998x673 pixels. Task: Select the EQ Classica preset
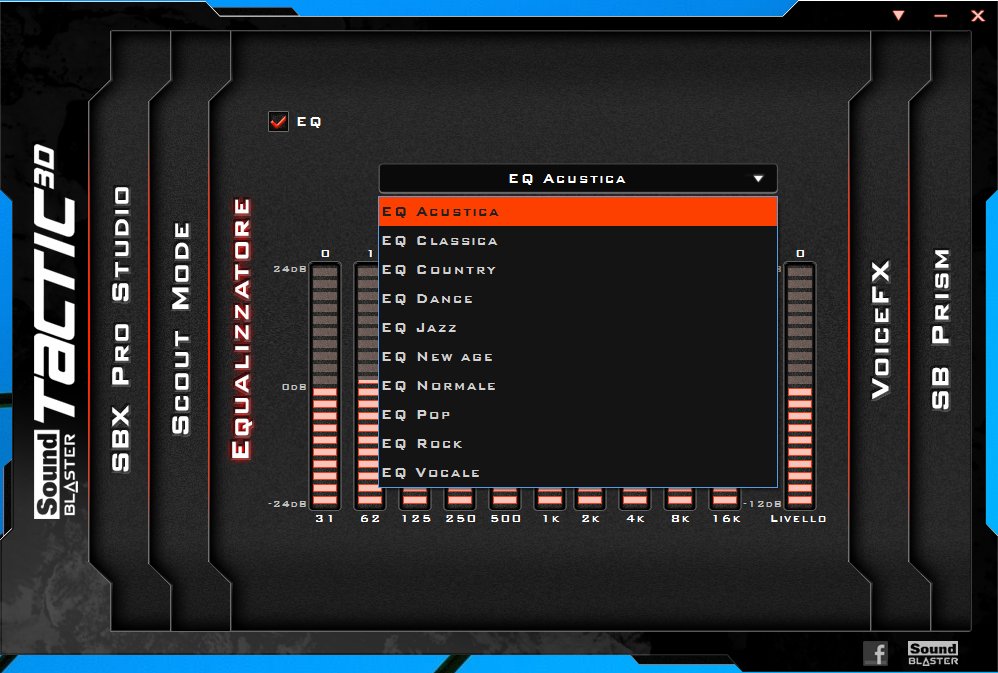(578, 241)
